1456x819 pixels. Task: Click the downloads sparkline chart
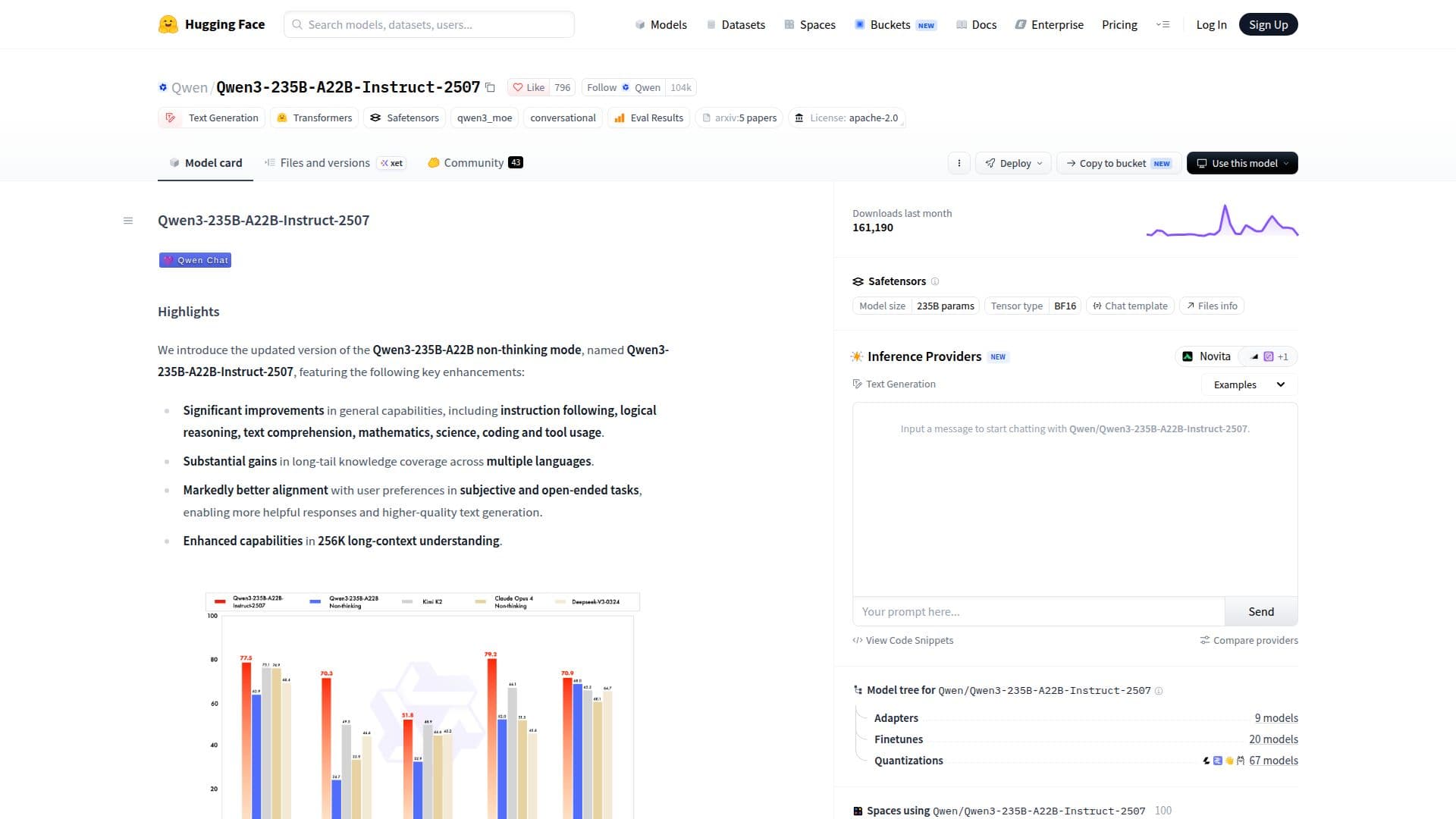(1222, 220)
